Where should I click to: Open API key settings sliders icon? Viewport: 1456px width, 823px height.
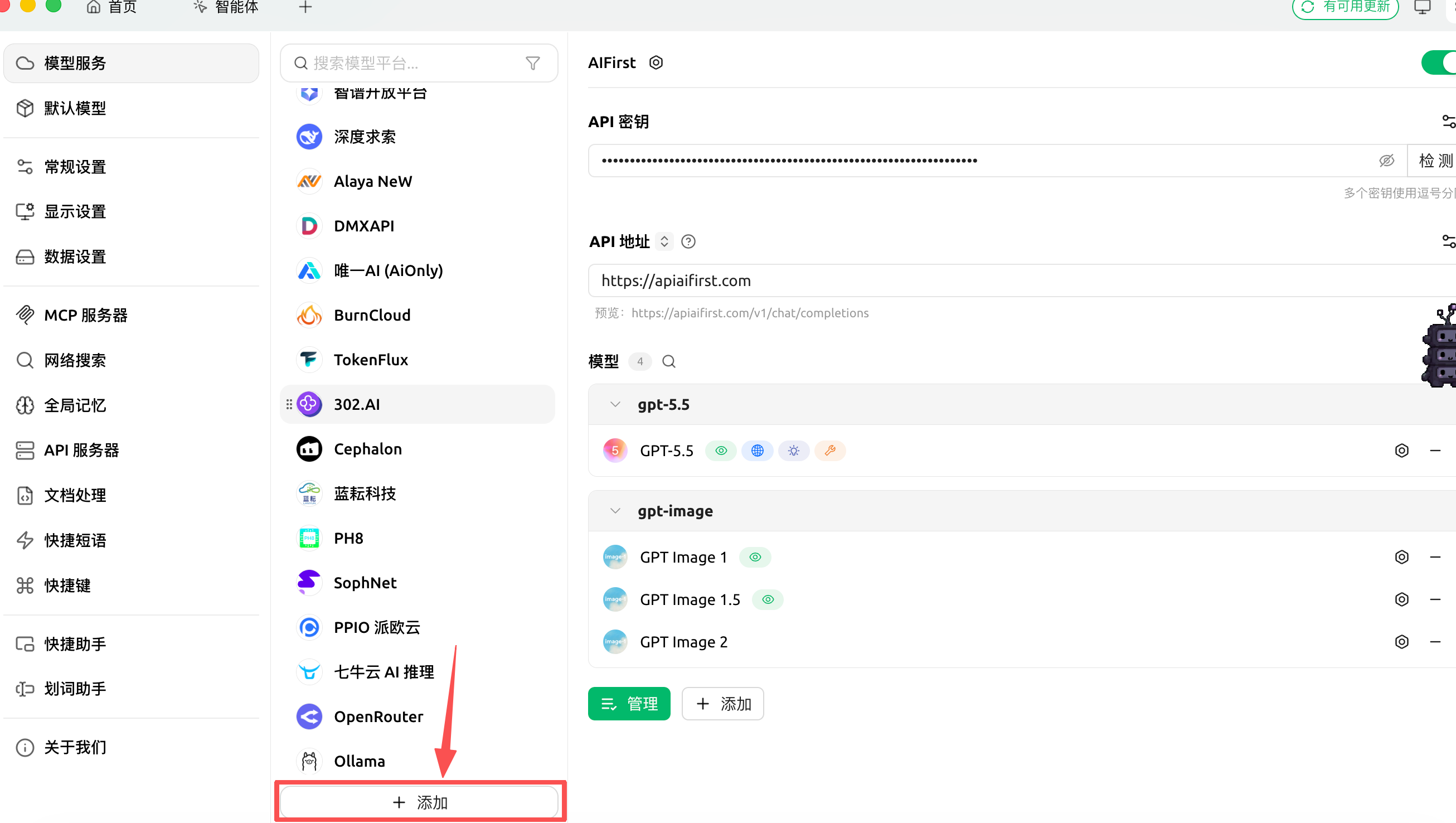coord(1448,122)
